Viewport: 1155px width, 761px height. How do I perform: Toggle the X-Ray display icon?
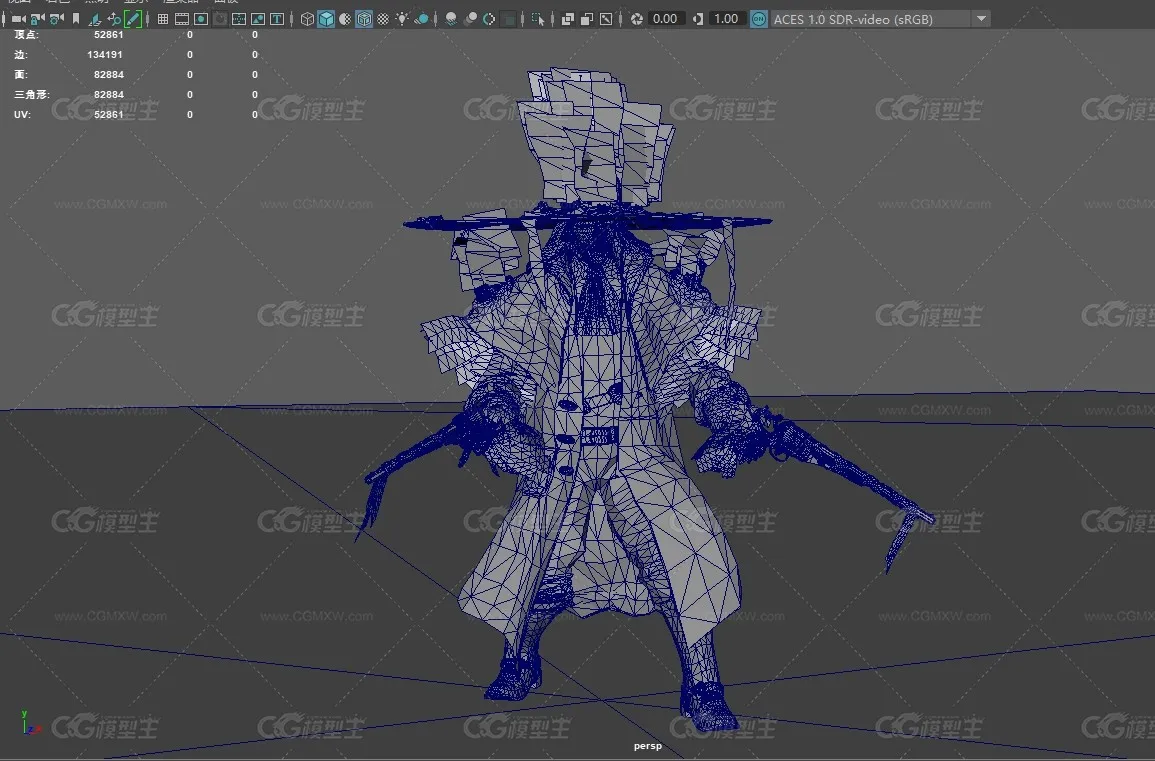pyautogui.click(x=568, y=19)
